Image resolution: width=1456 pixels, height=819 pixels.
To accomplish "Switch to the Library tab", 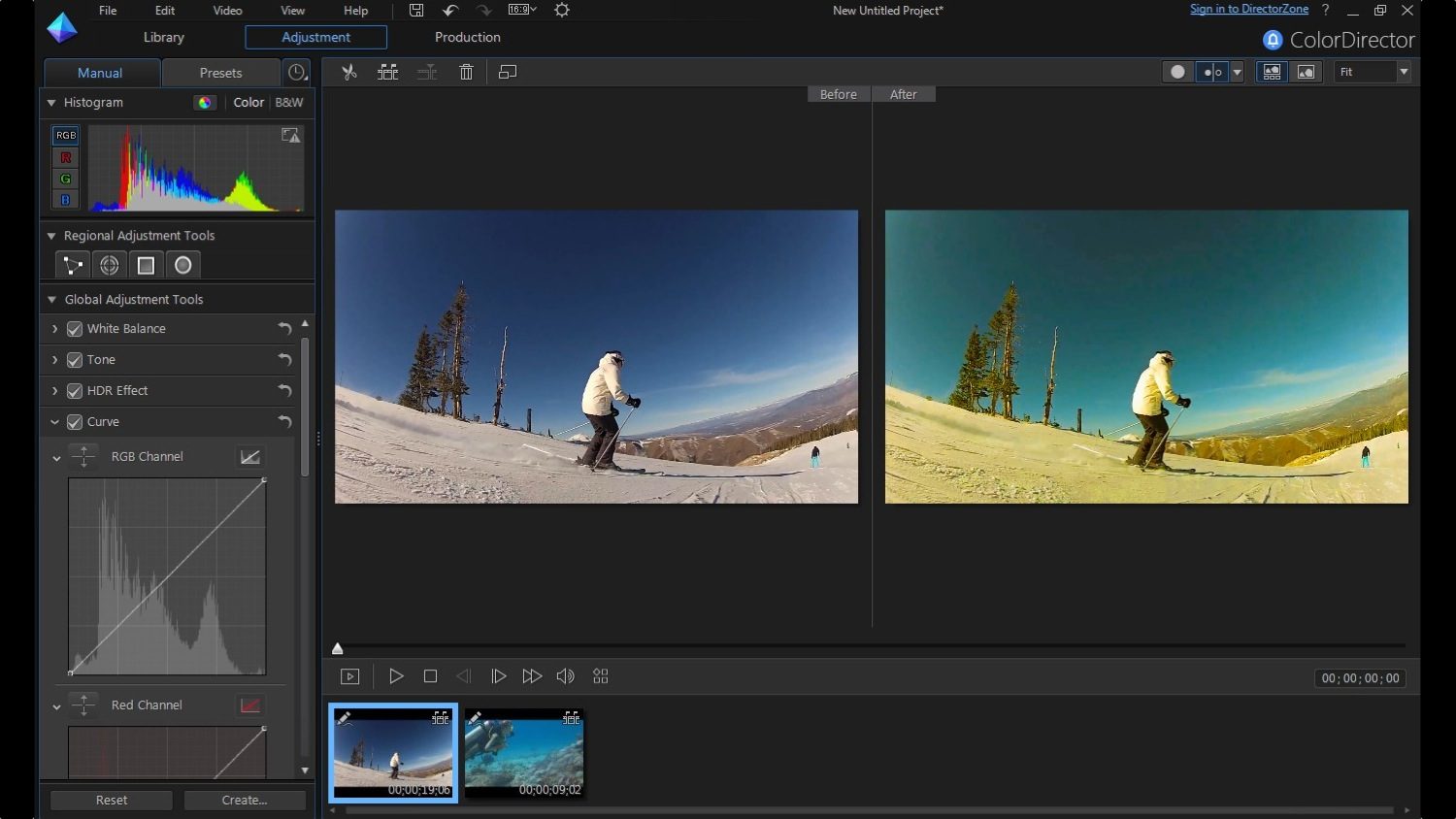I will pos(163,38).
